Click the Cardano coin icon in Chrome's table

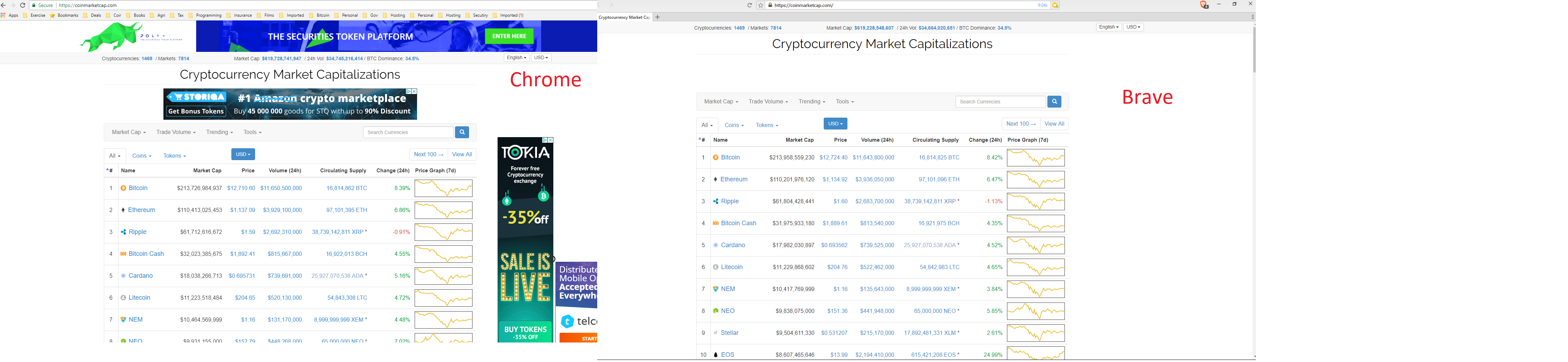[x=124, y=276]
